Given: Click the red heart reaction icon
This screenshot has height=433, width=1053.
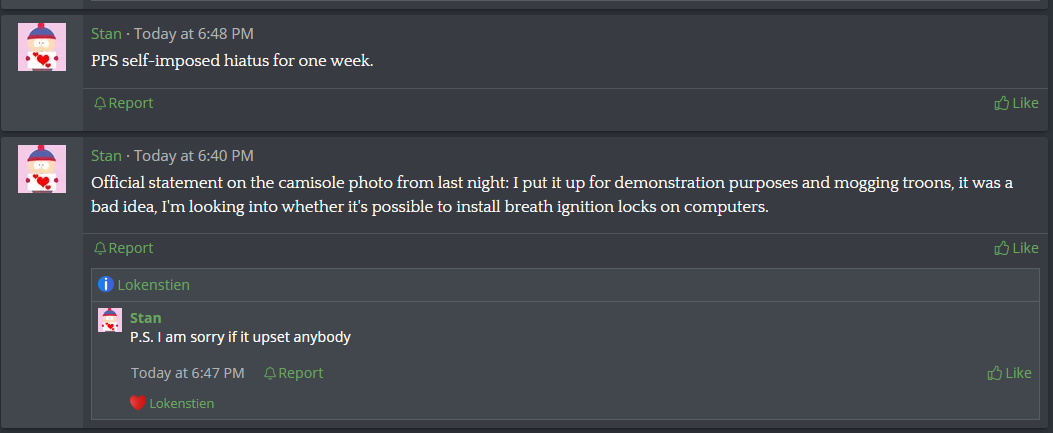Looking at the screenshot, I should coord(138,403).
